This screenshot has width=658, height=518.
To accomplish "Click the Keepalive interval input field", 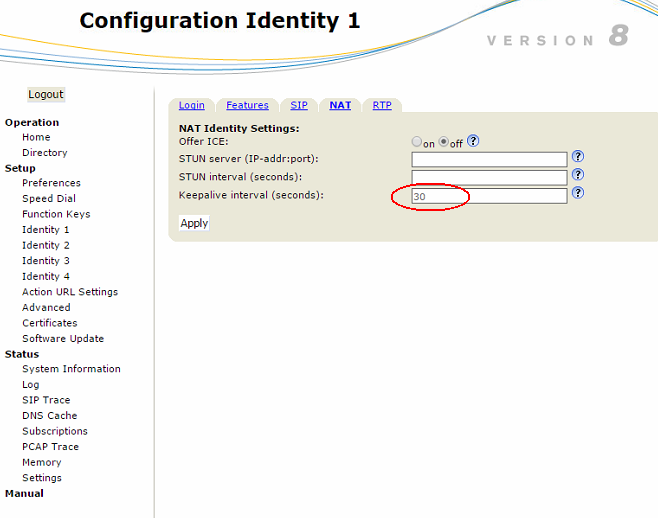I will tap(489, 196).
